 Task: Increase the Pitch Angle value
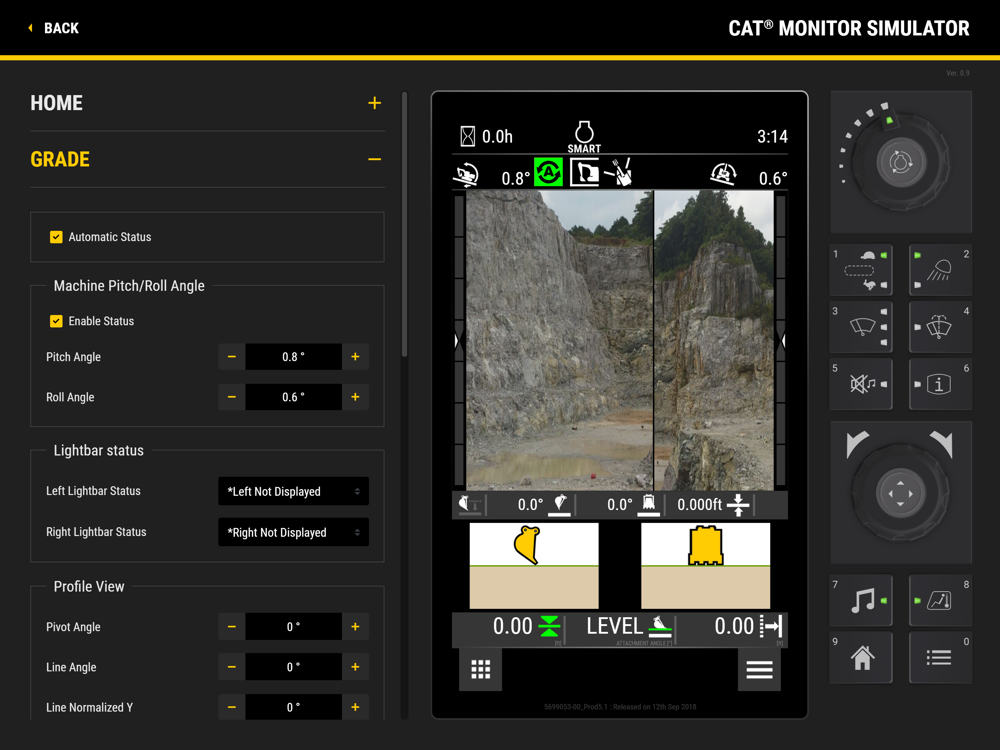pyautogui.click(x=355, y=357)
